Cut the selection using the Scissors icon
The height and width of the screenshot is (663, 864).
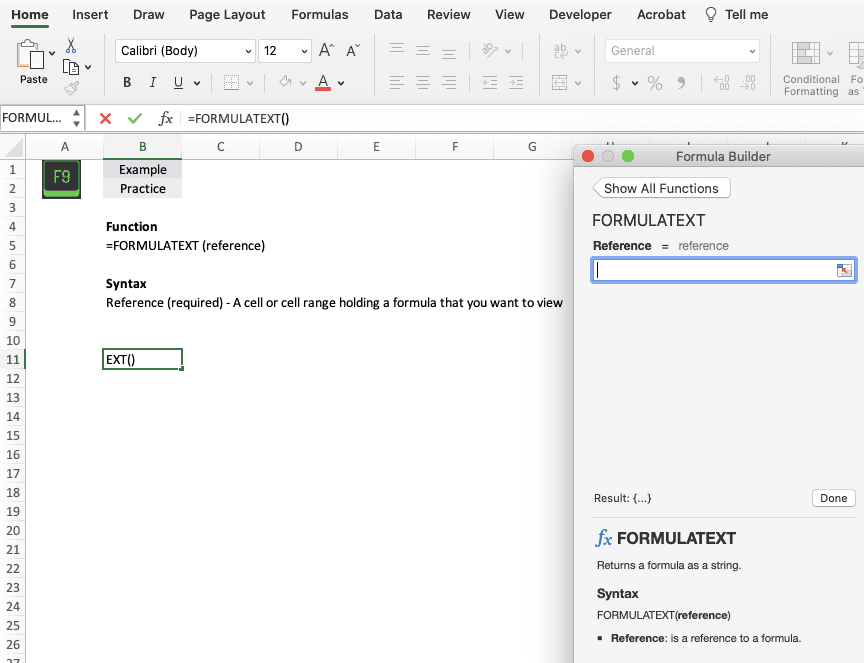tap(71, 47)
